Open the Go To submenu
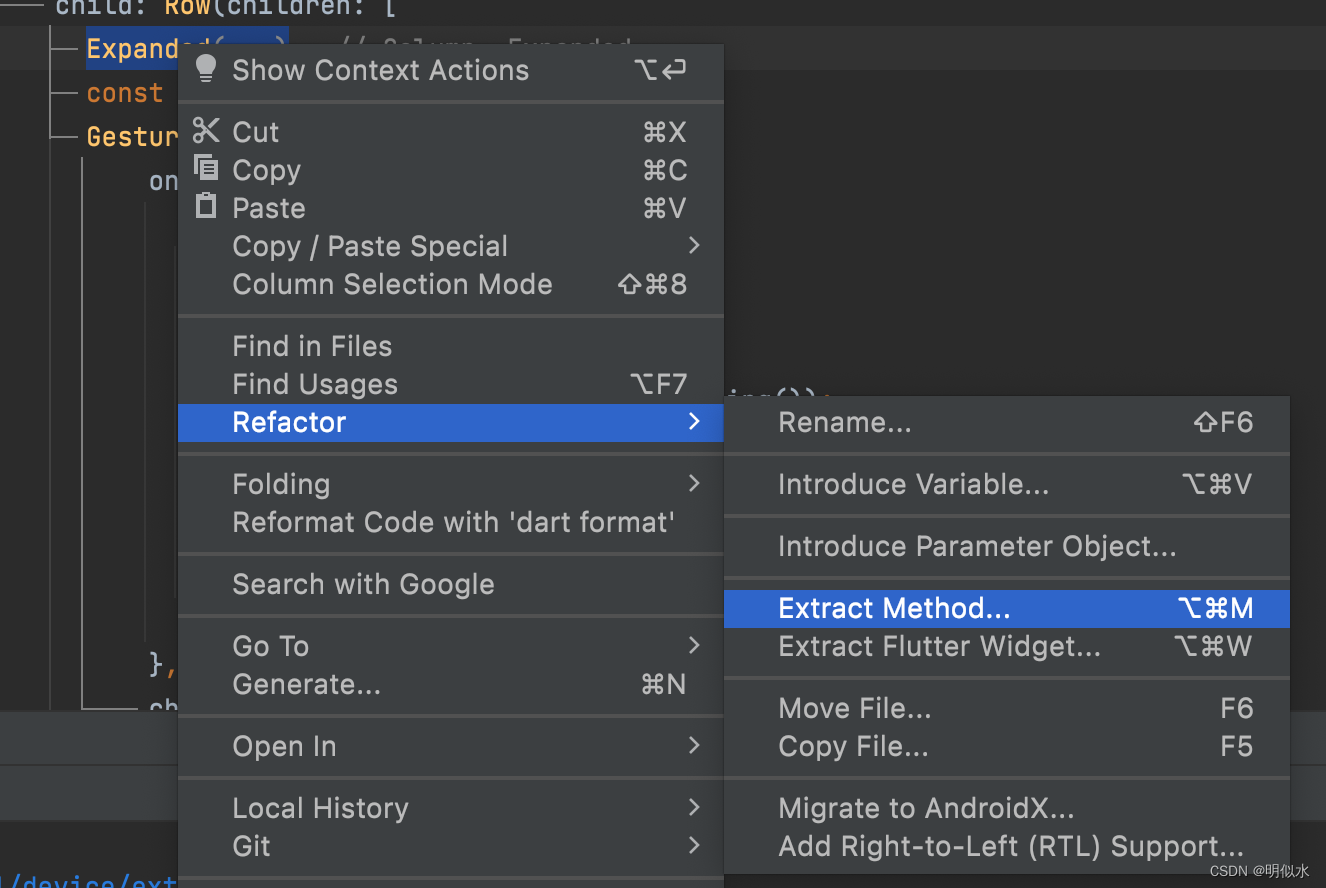Screen dimensions: 1326x888 tap(450, 646)
